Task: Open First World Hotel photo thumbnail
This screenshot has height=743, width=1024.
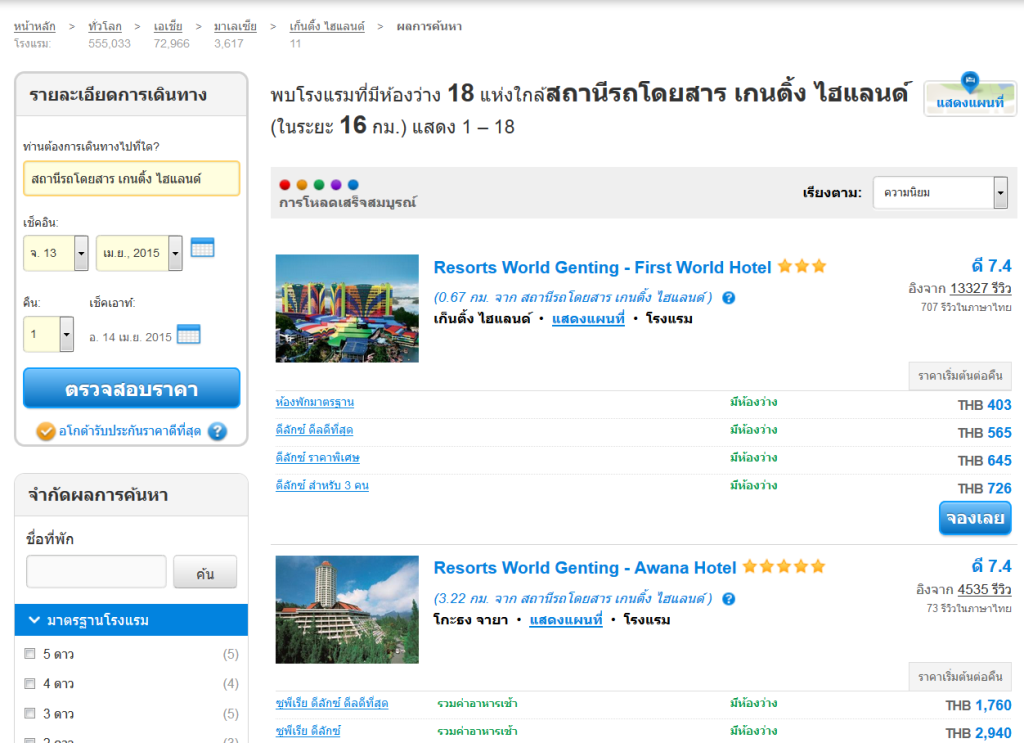Action: pos(347,308)
